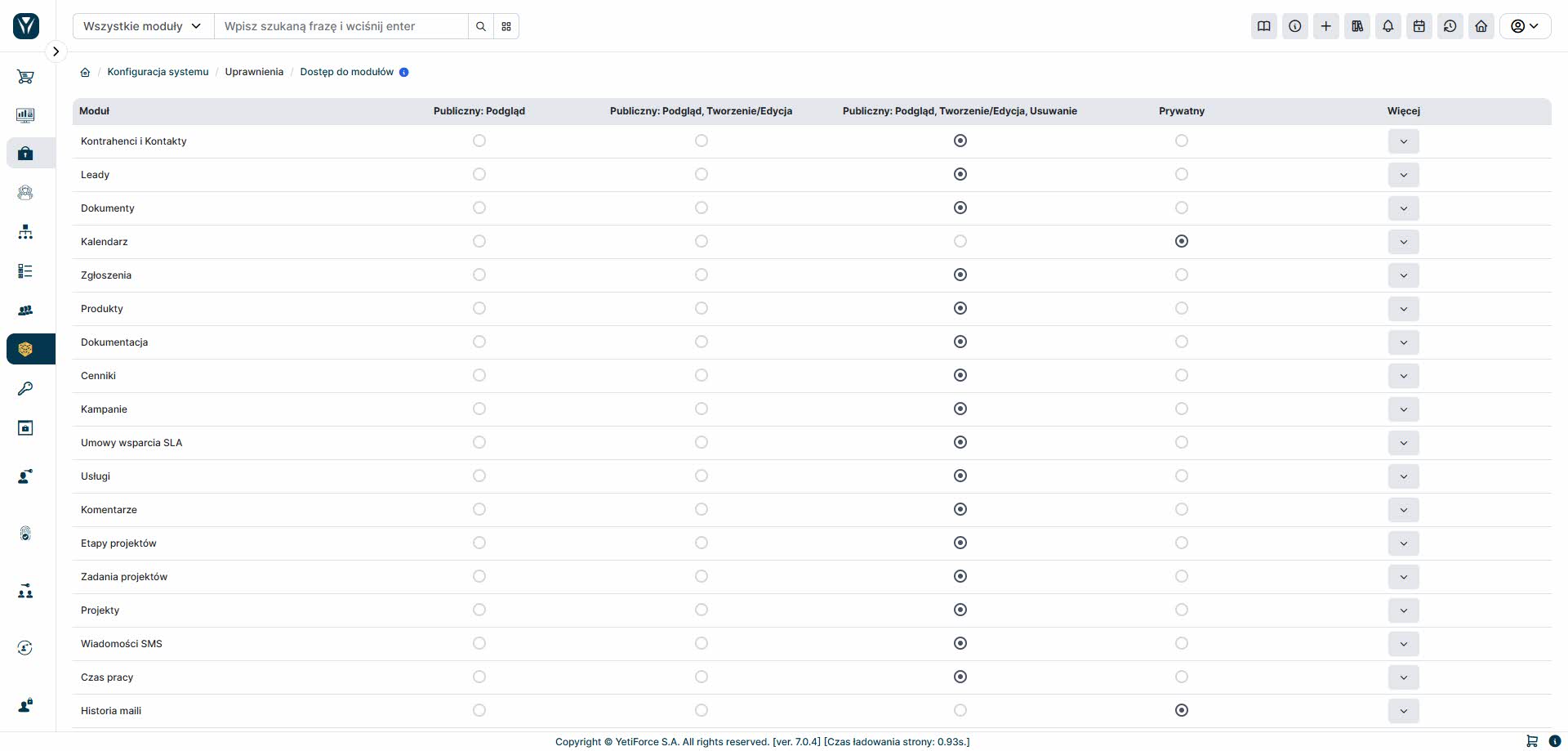This screenshot has width=1568, height=751.
Task: Open the user account dropdown menu
Action: (1525, 26)
